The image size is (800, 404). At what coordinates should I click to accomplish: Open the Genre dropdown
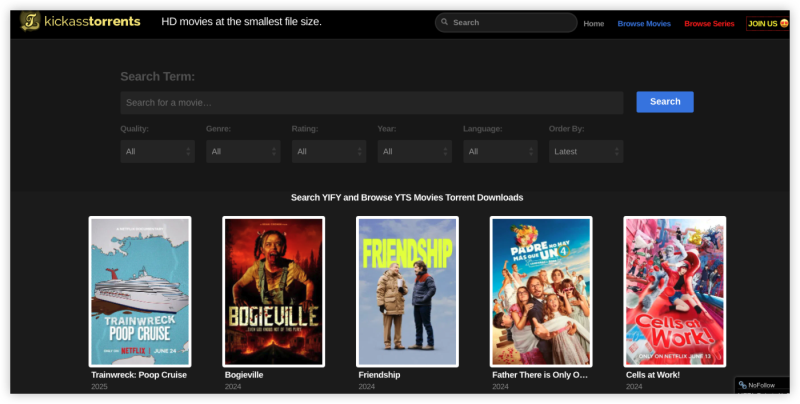[243, 152]
